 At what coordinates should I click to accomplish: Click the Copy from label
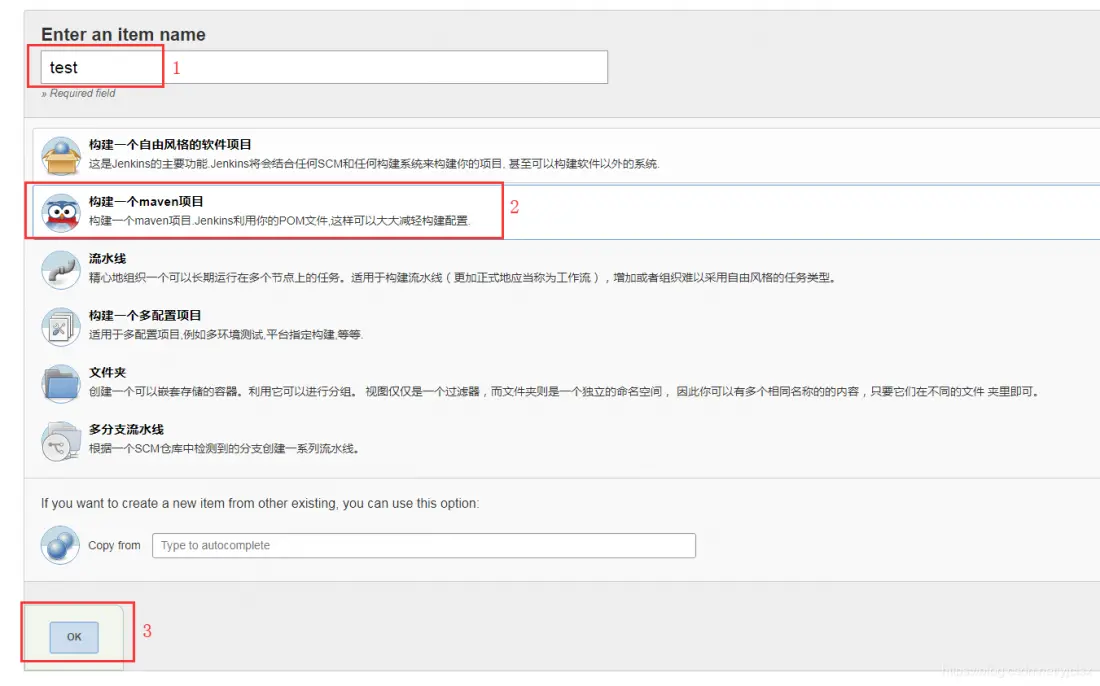pos(114,545)
